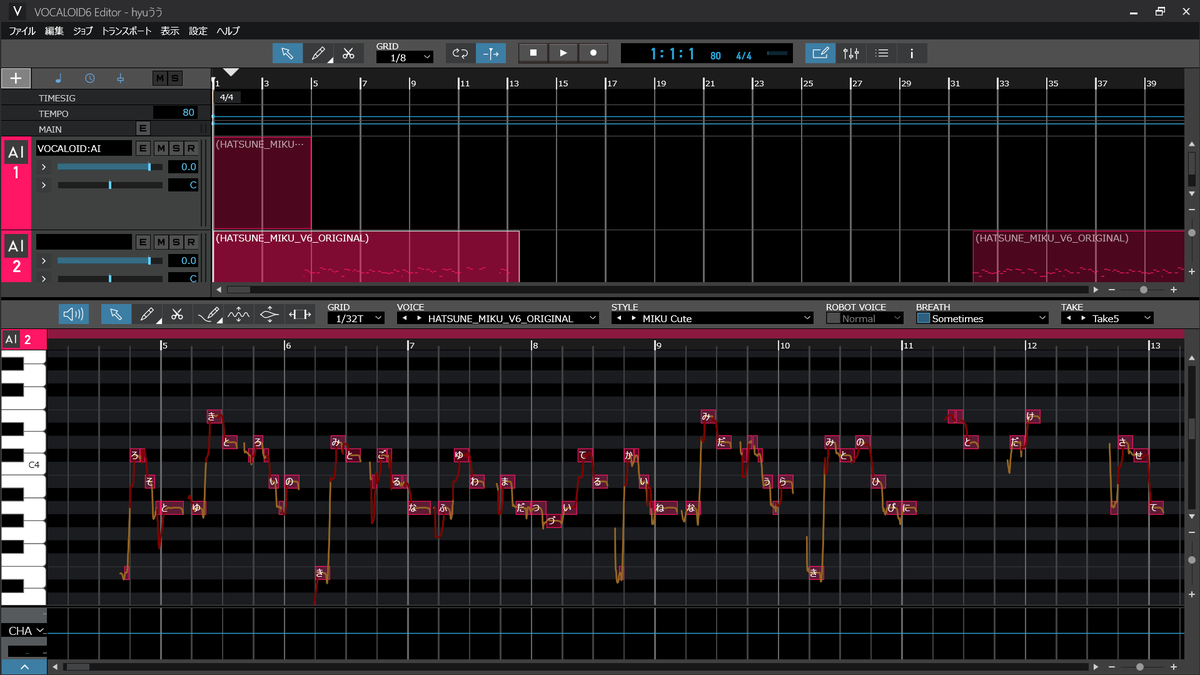This screenshot has height=675, width=1200.
Task: Click the collapse panel arrow at bottom left
Action: tap(23, 667)
